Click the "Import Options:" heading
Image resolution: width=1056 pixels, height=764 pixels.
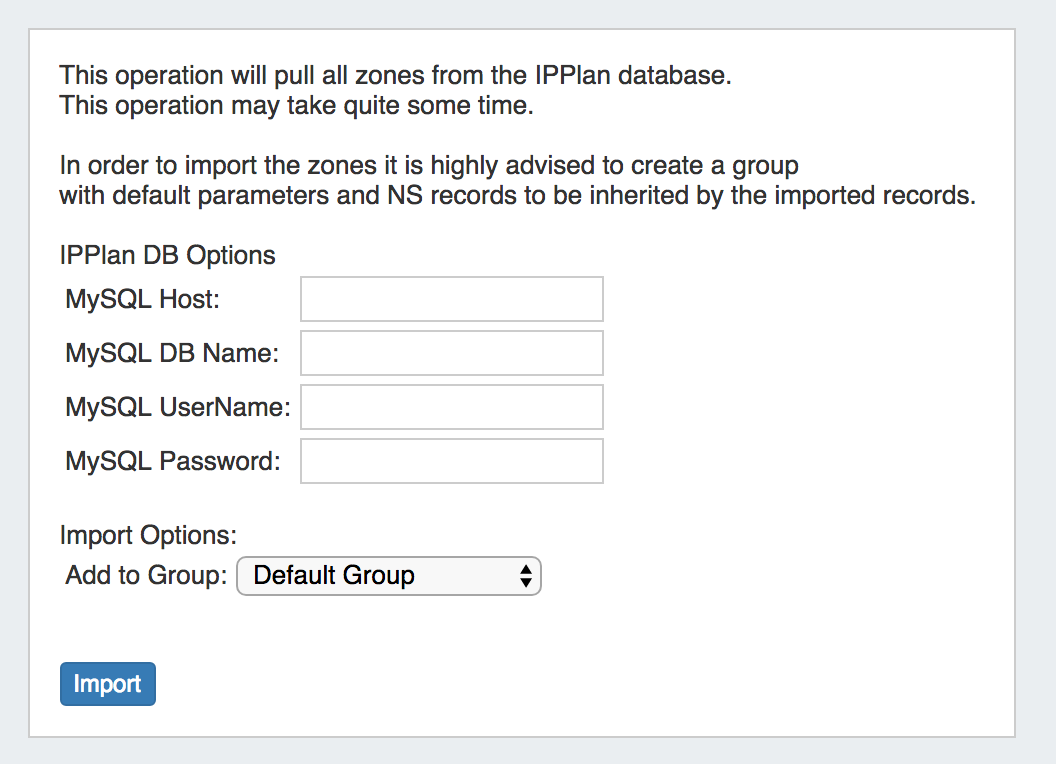tap(148, 535)
